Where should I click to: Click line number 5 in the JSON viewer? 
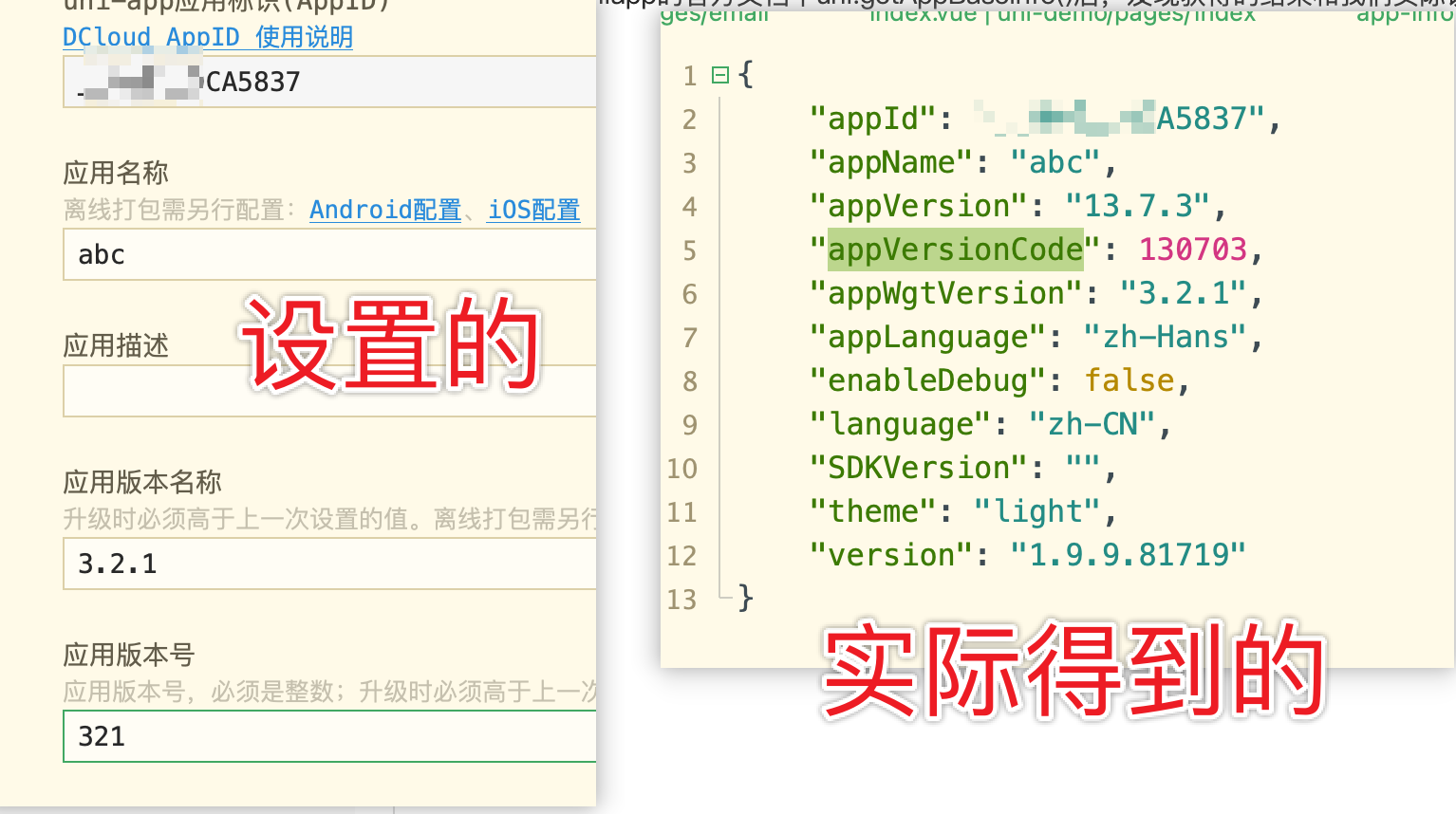point(689,250)
